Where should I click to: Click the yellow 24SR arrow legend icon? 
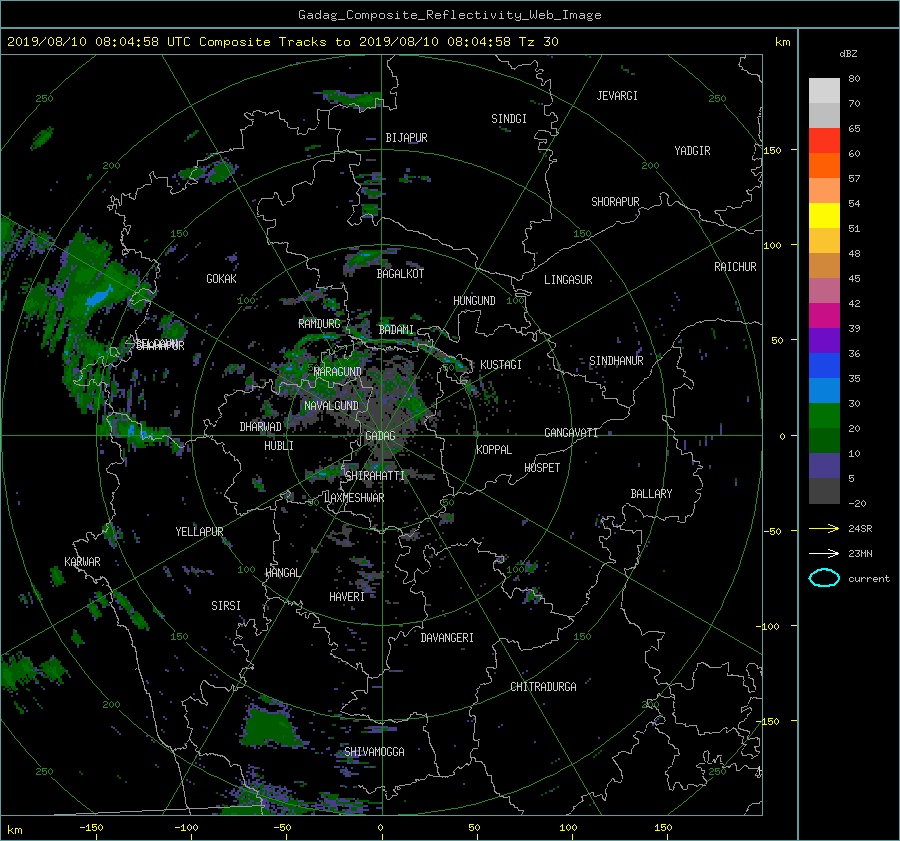pyautogui.click(x=824, y=529)
